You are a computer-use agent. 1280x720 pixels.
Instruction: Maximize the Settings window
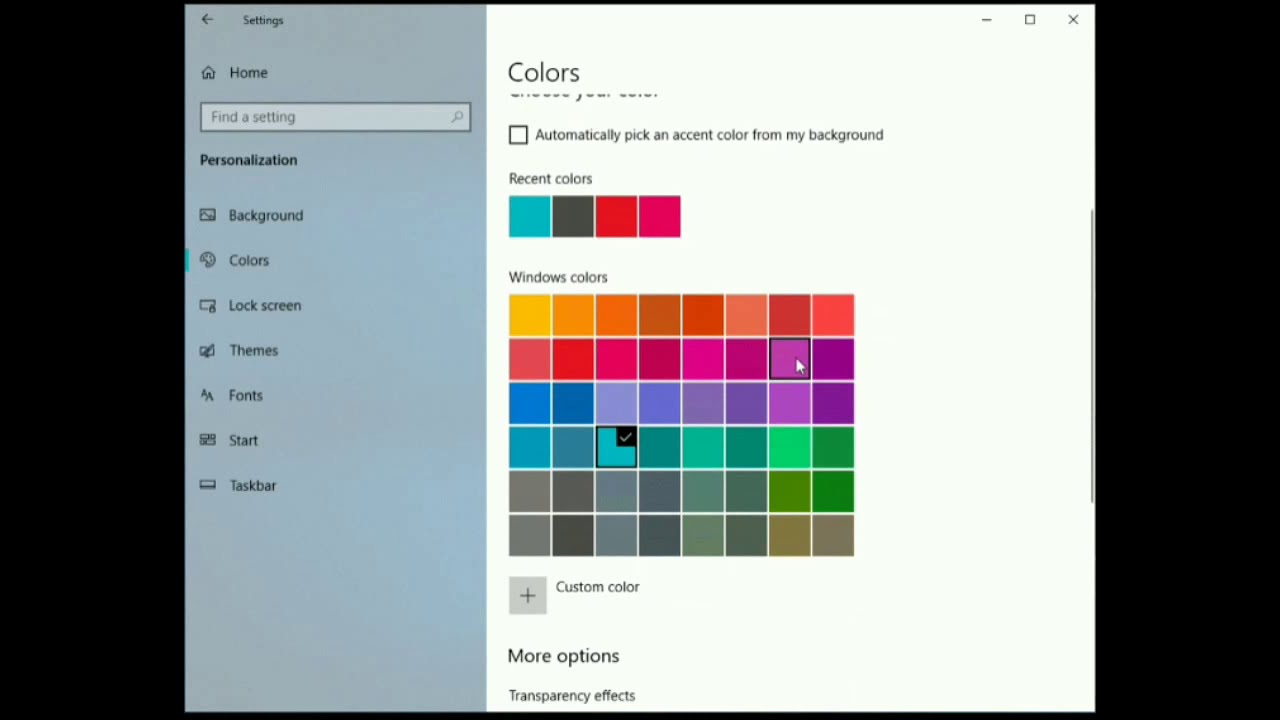1030,19
